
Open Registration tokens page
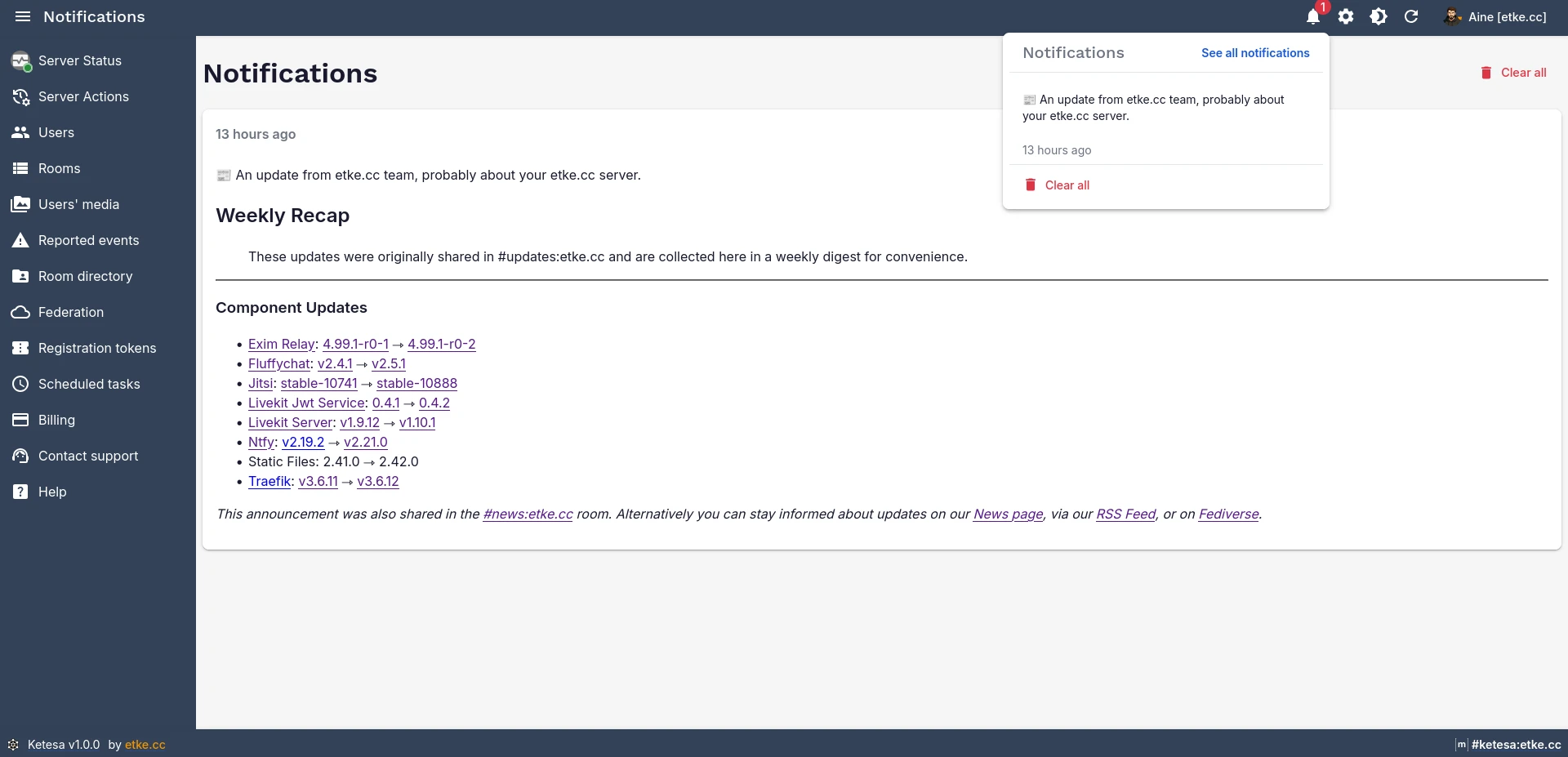coord(96,348)
